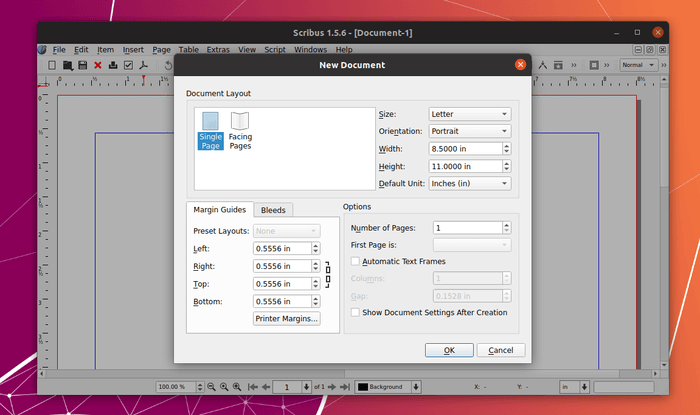
Task: Open the Page menu
Action: tap(161, 50)
